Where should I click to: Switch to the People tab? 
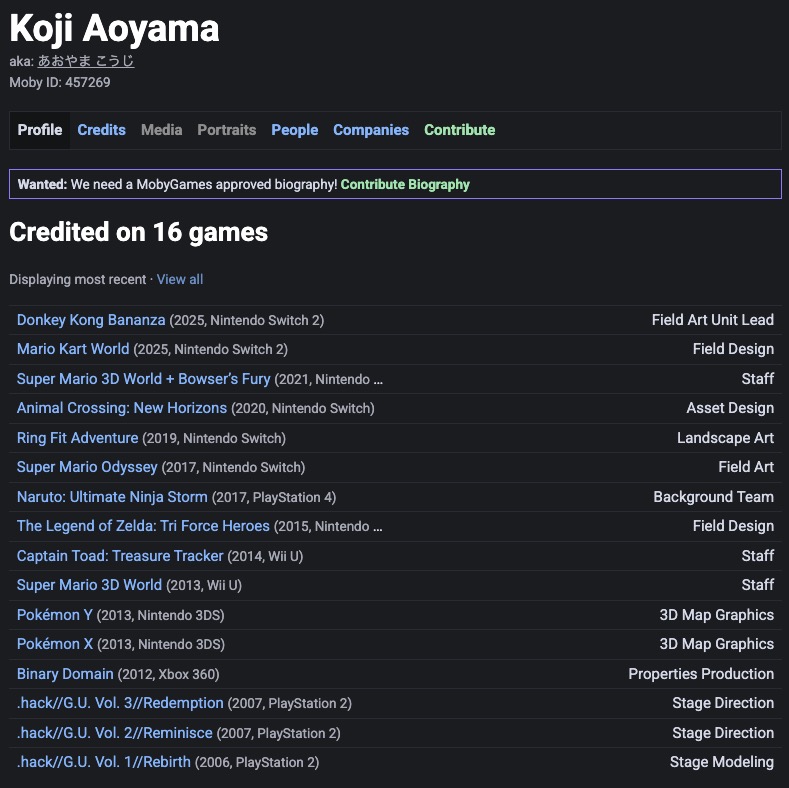294,130
